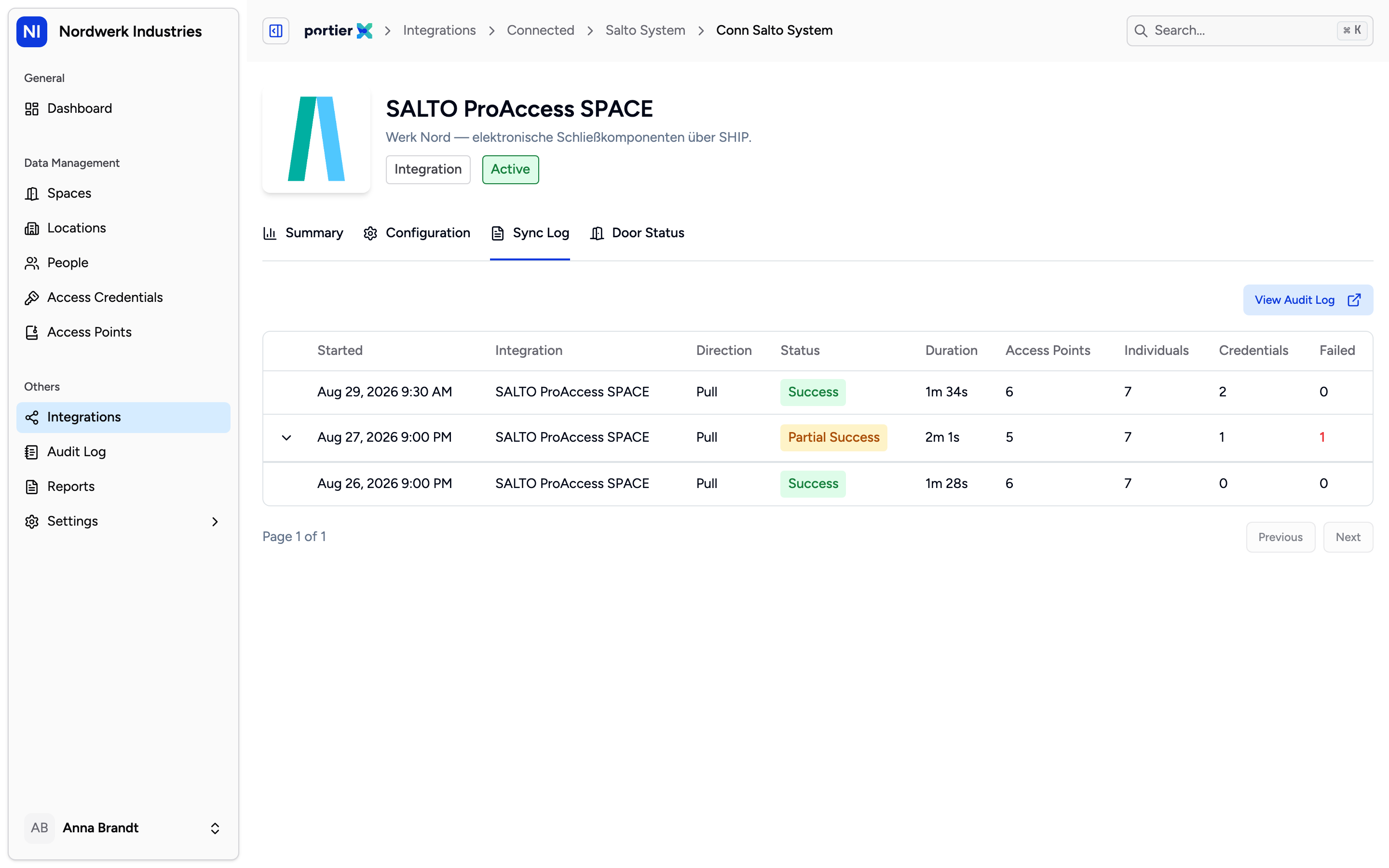Go to Spaces in the sidebar
This screenshot has width=1389, height=868.
[x=123, y=193]
